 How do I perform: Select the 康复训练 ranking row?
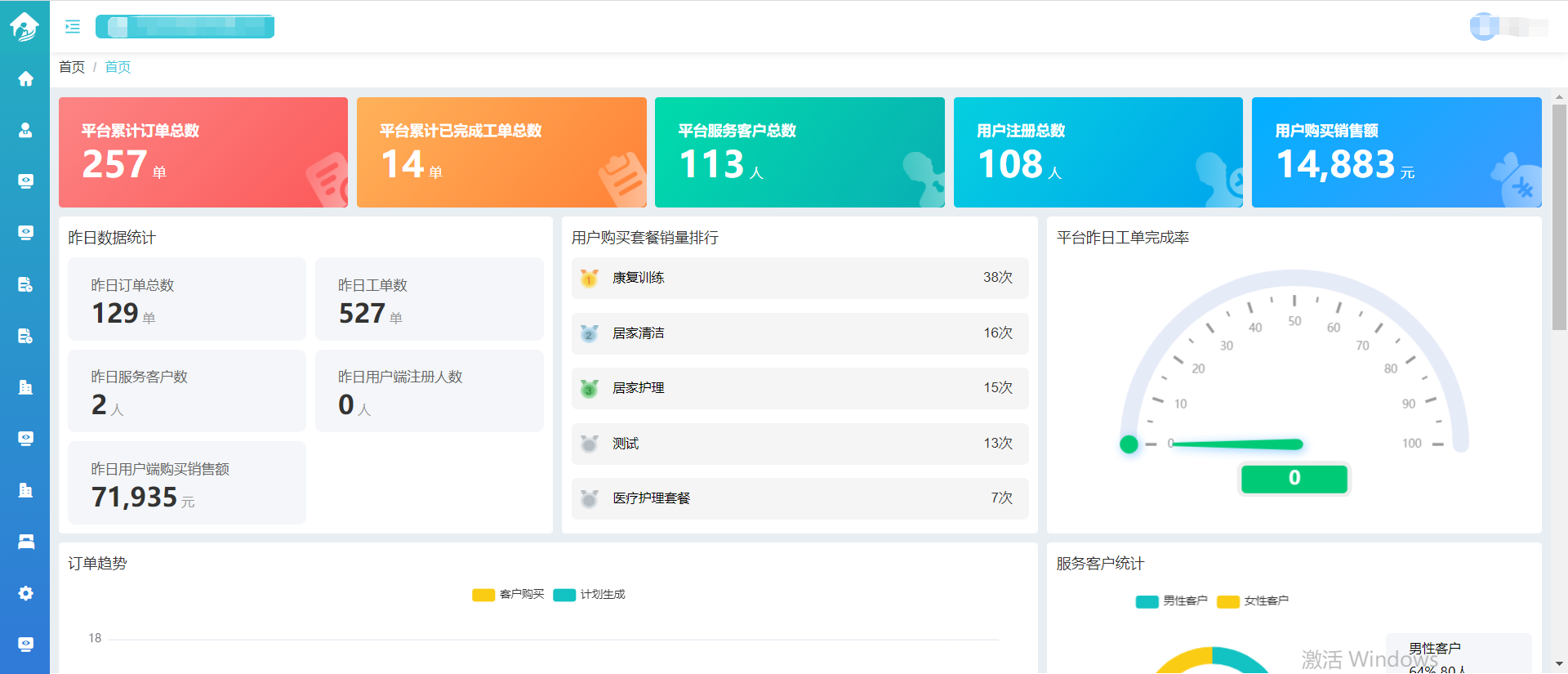tap(800, 278)
